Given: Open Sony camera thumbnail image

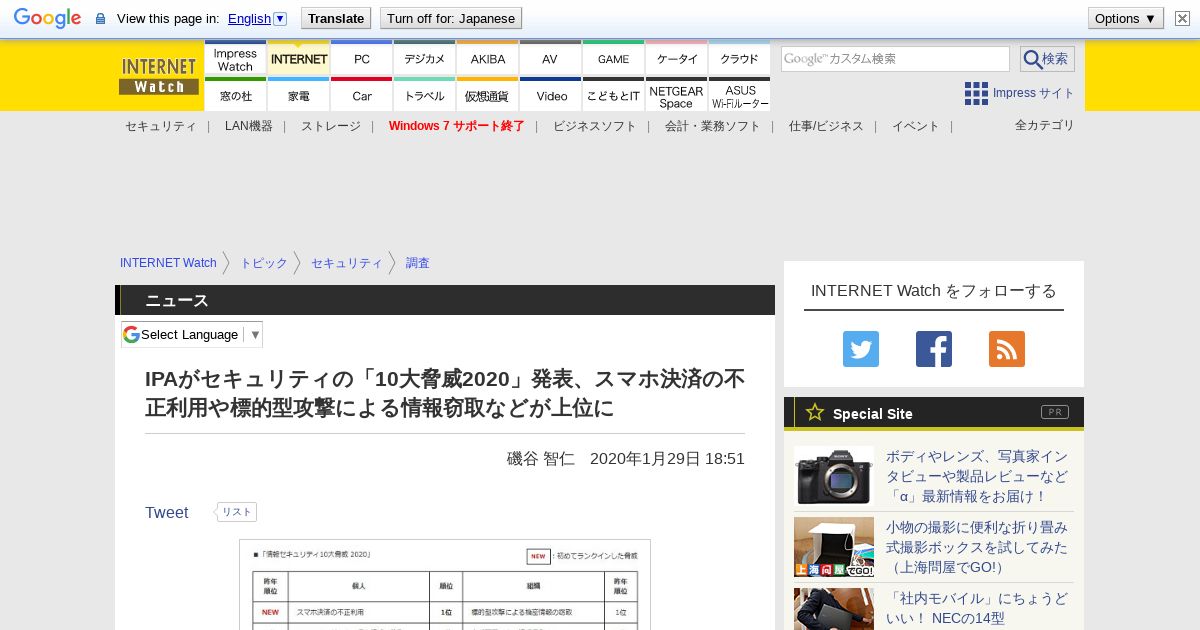Looking at the screenshot, I should pyautogui.click(x=834, y=476).
